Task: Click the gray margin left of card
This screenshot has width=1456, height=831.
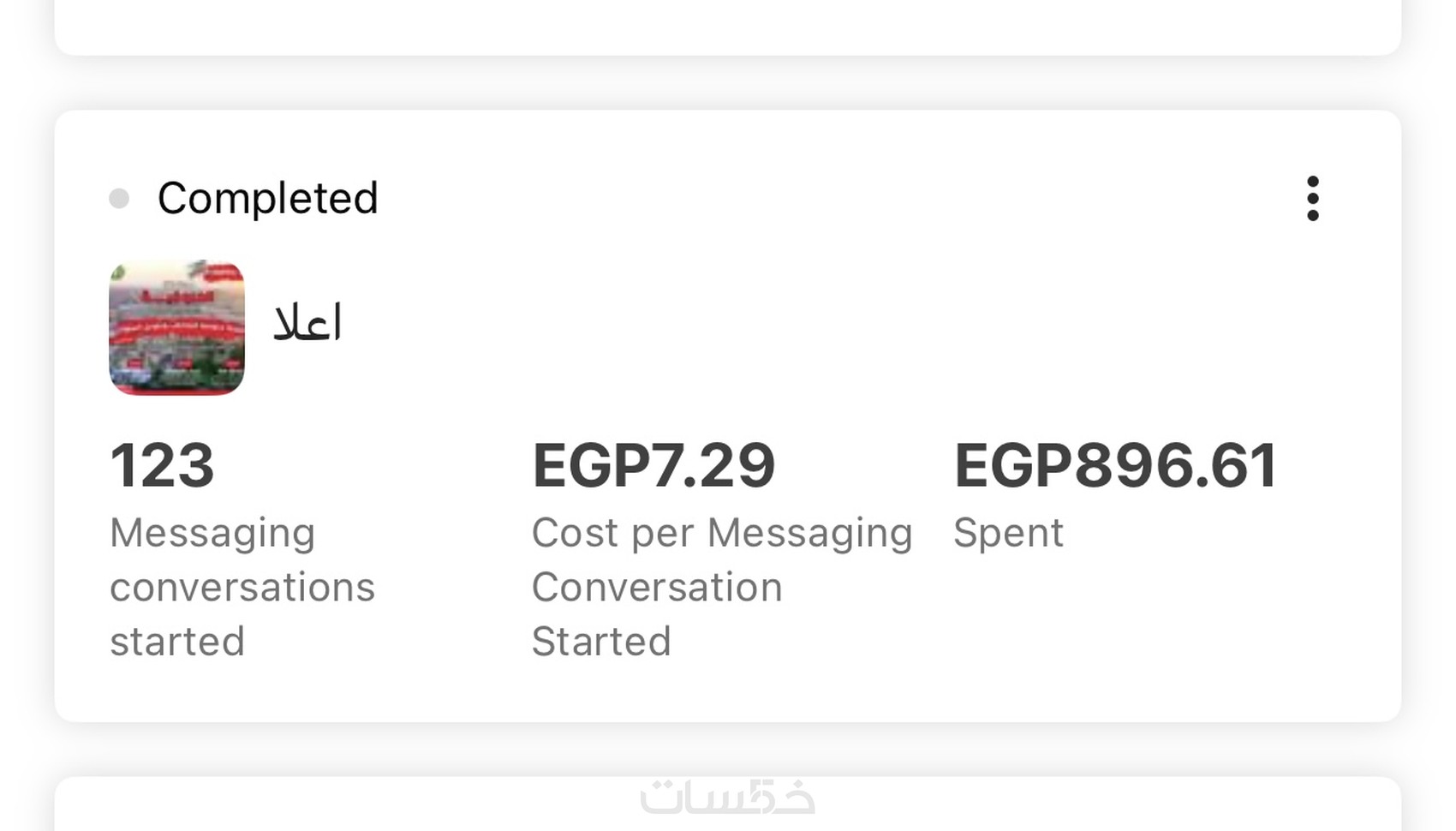Action: (x=26, y=411)
